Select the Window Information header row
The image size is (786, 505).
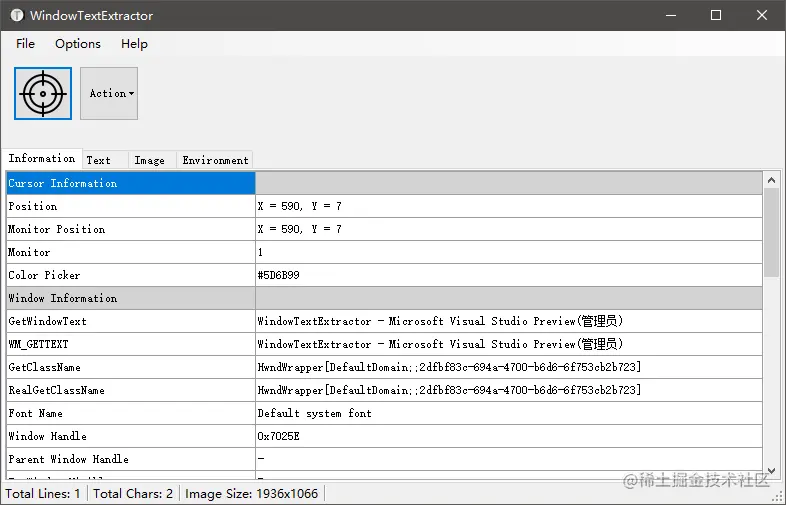tap(384, 298)
